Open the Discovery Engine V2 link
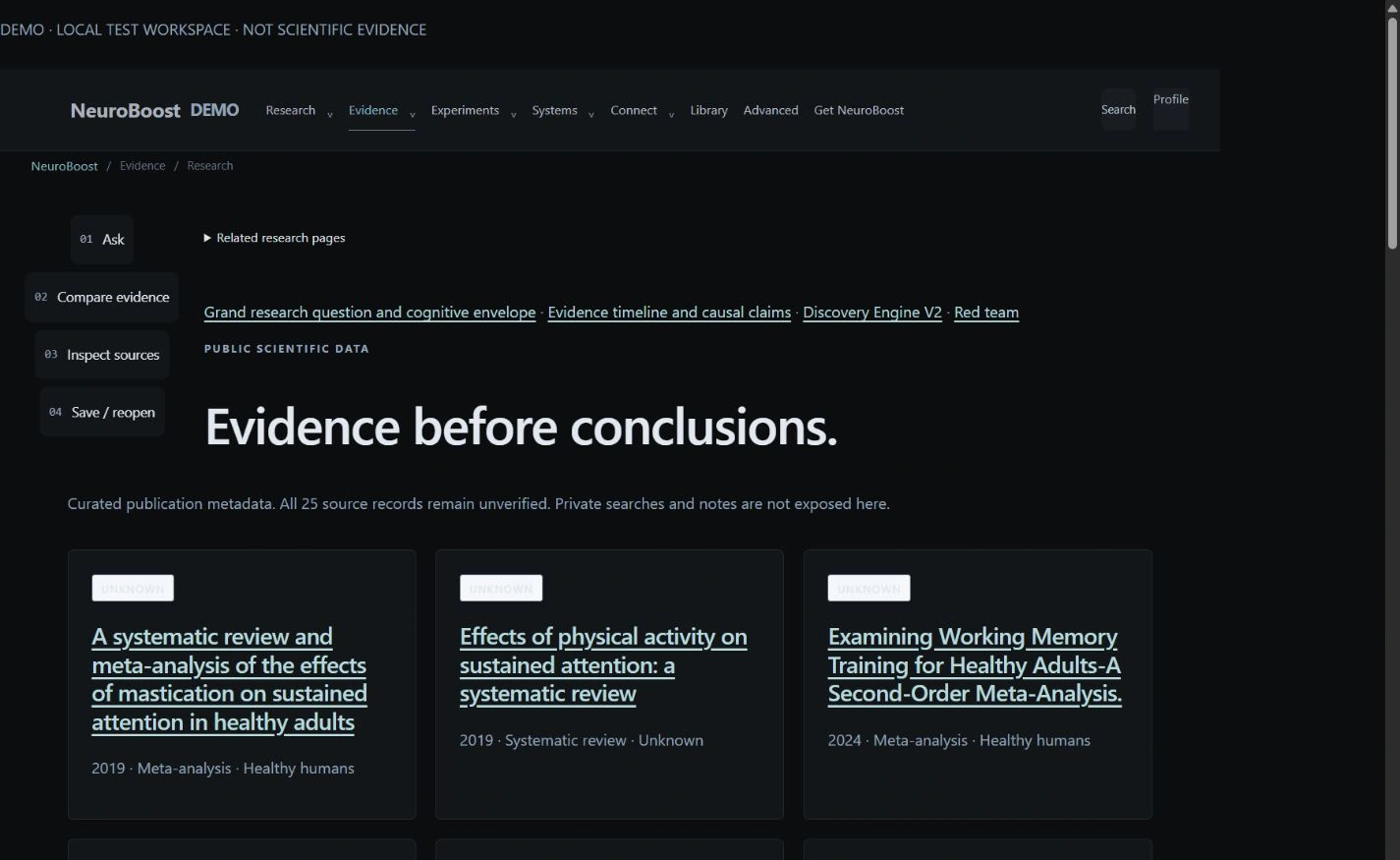 (872, 313)
